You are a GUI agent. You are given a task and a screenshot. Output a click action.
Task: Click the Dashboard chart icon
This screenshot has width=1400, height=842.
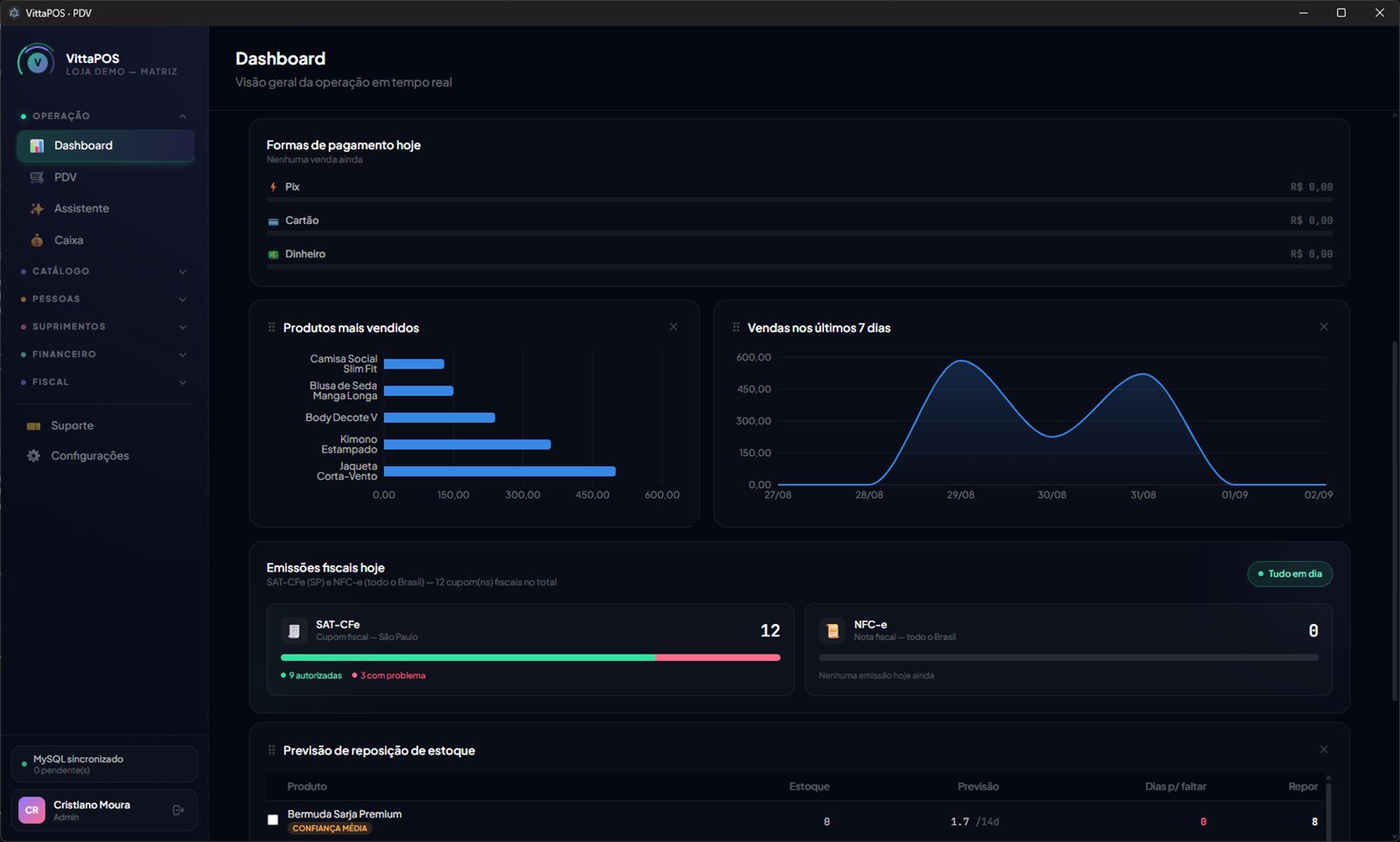[x=37, y=145]
